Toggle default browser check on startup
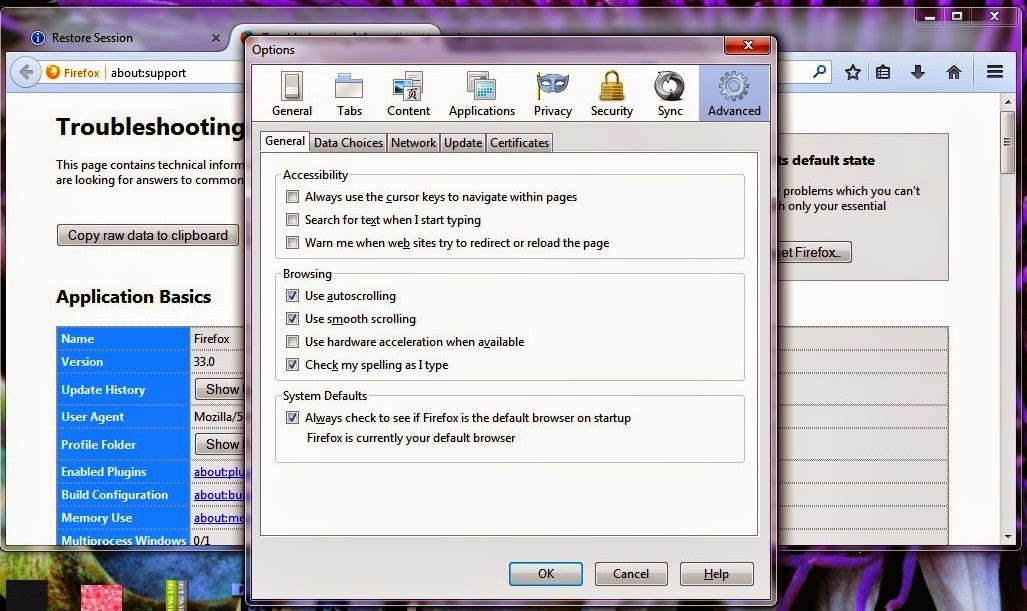This screenshot has height=611, width=1027. pyautogui.click(x=292, y=417)
